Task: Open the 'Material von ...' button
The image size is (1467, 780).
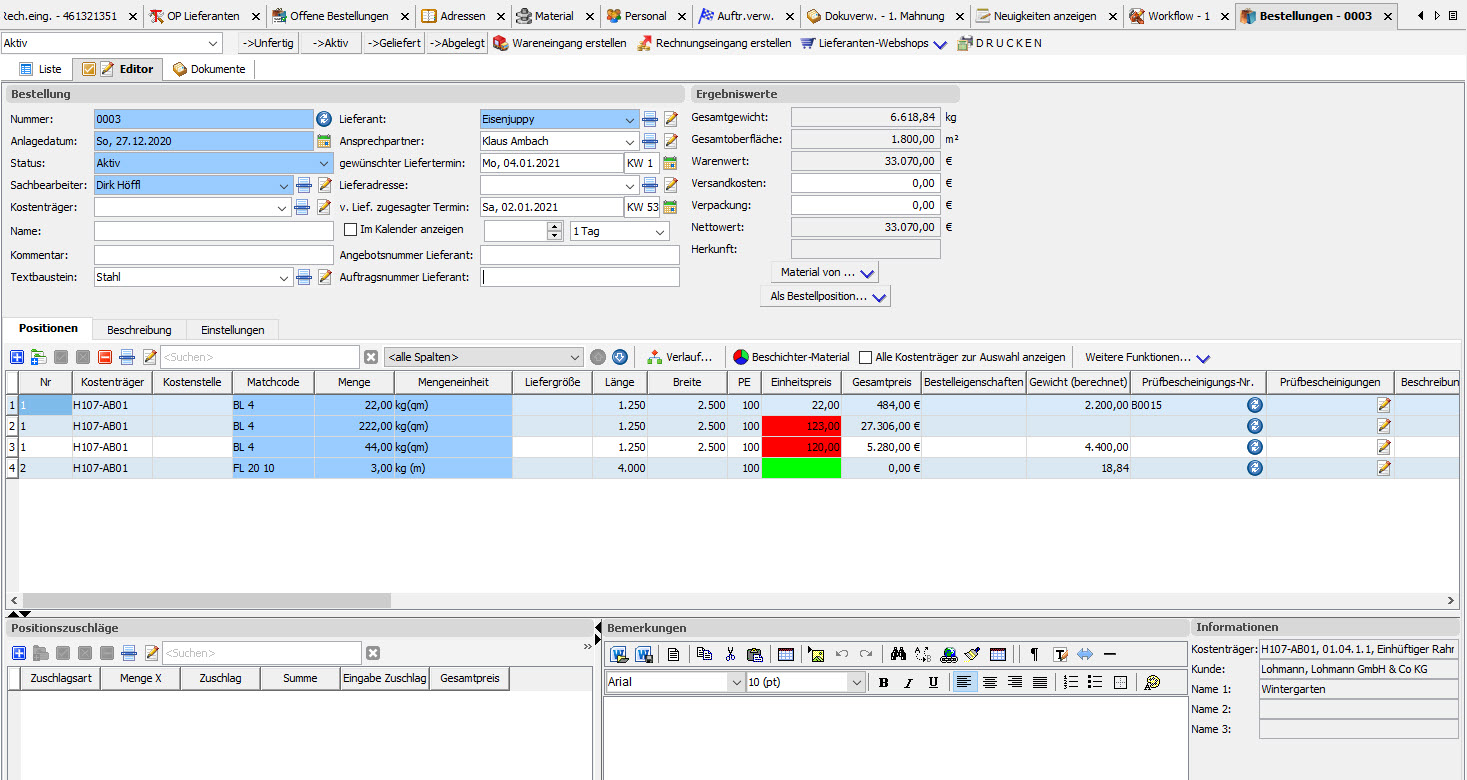Action: (825, 272)
